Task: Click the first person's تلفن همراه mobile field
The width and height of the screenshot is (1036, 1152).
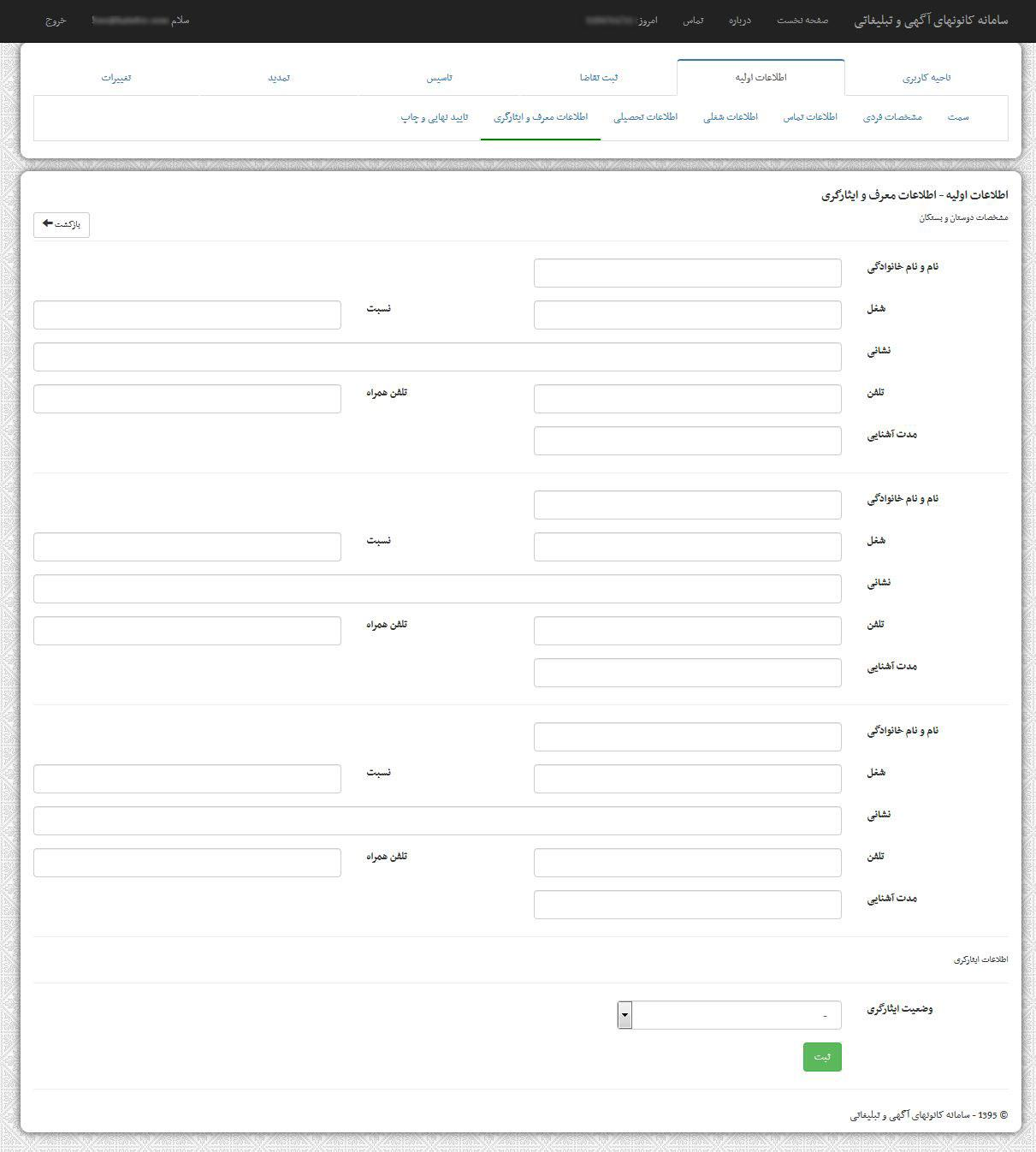Action: pos(187,399)
